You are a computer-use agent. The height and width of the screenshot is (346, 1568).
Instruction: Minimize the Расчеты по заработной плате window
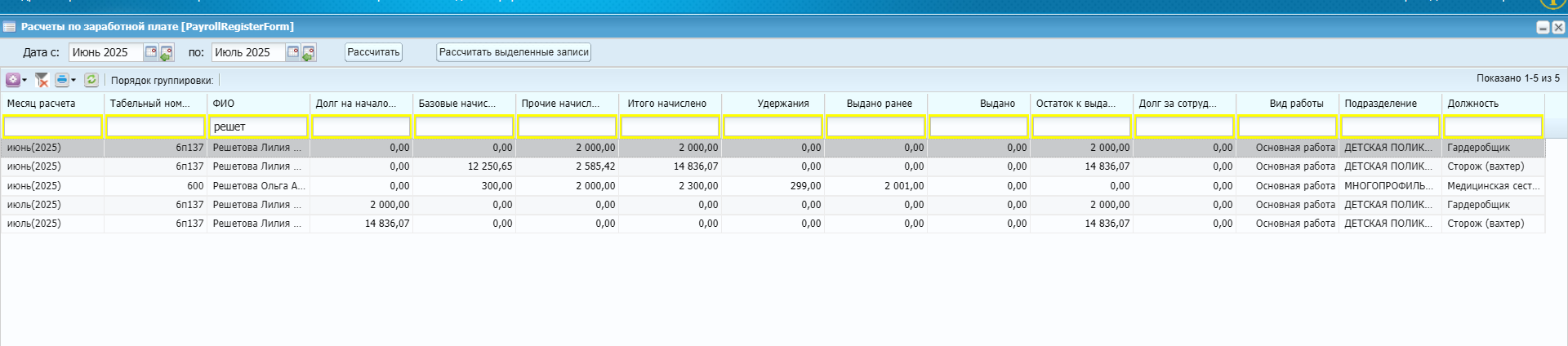pos(1543,27)
